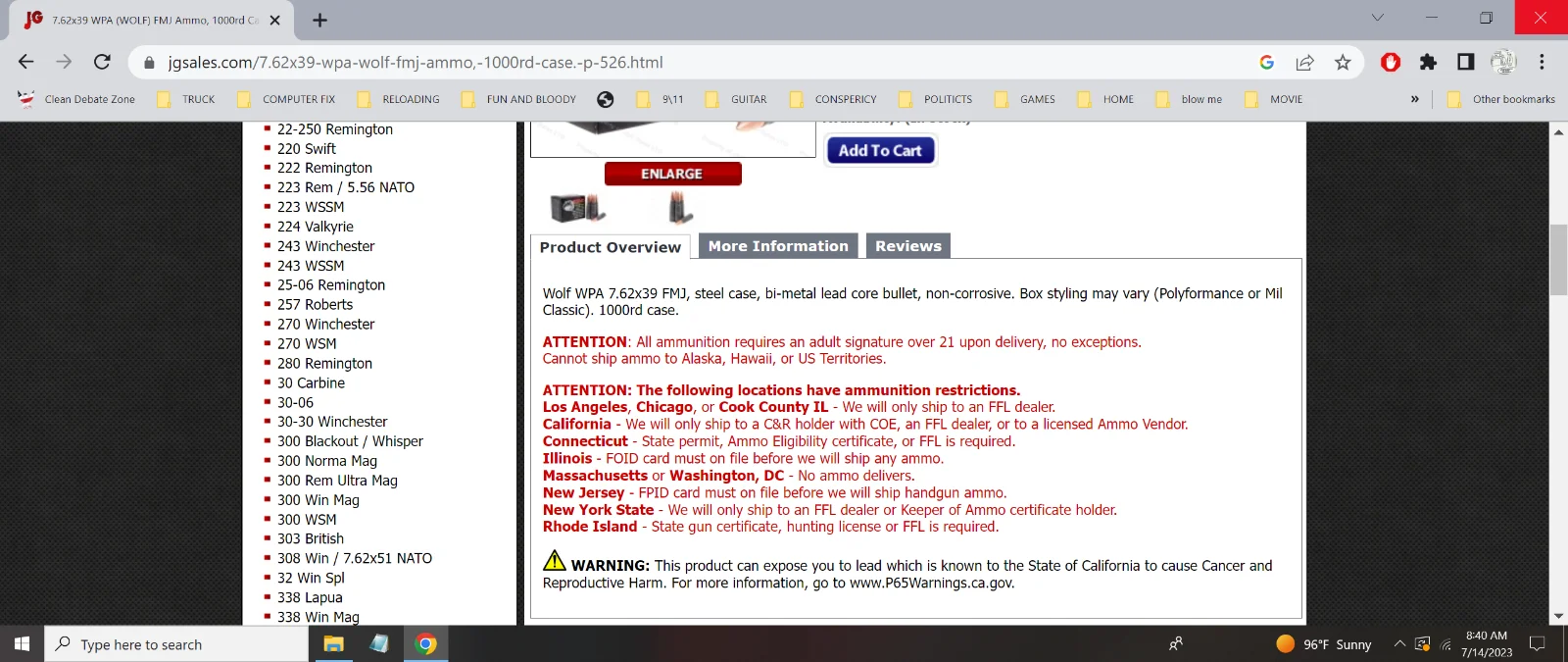
Task: Click the red ad blocker extension icon
Action: (1390, 63)
